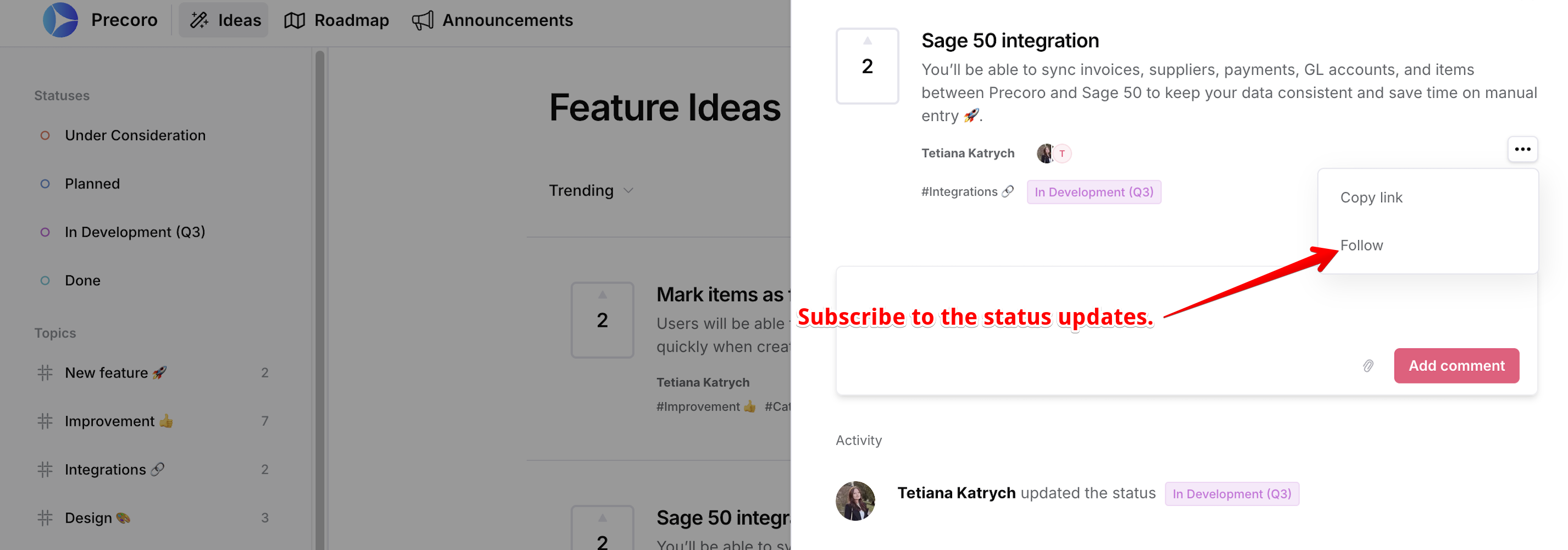
Task: Open the Trending sort dropdown
Action: click(591, 191)
